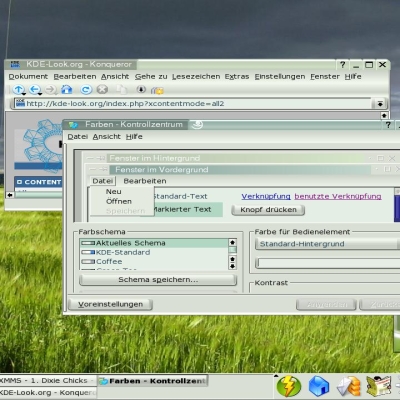Open Lesezeichen menu in Konqueror

[196, 77]
